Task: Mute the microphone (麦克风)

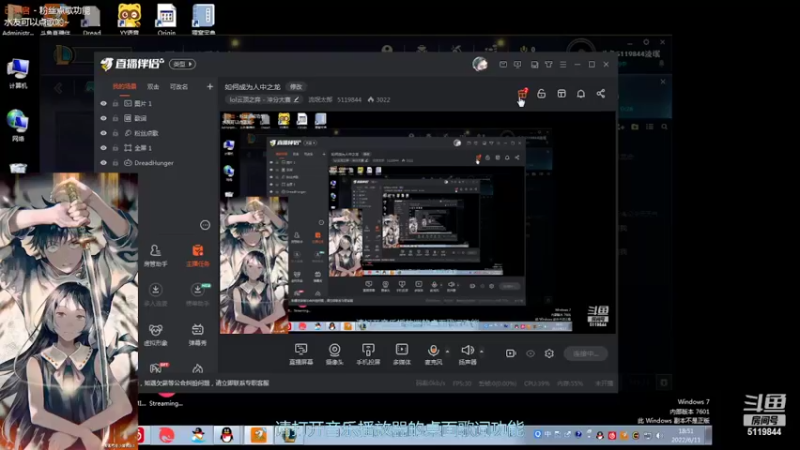Action: coord(433,351)
